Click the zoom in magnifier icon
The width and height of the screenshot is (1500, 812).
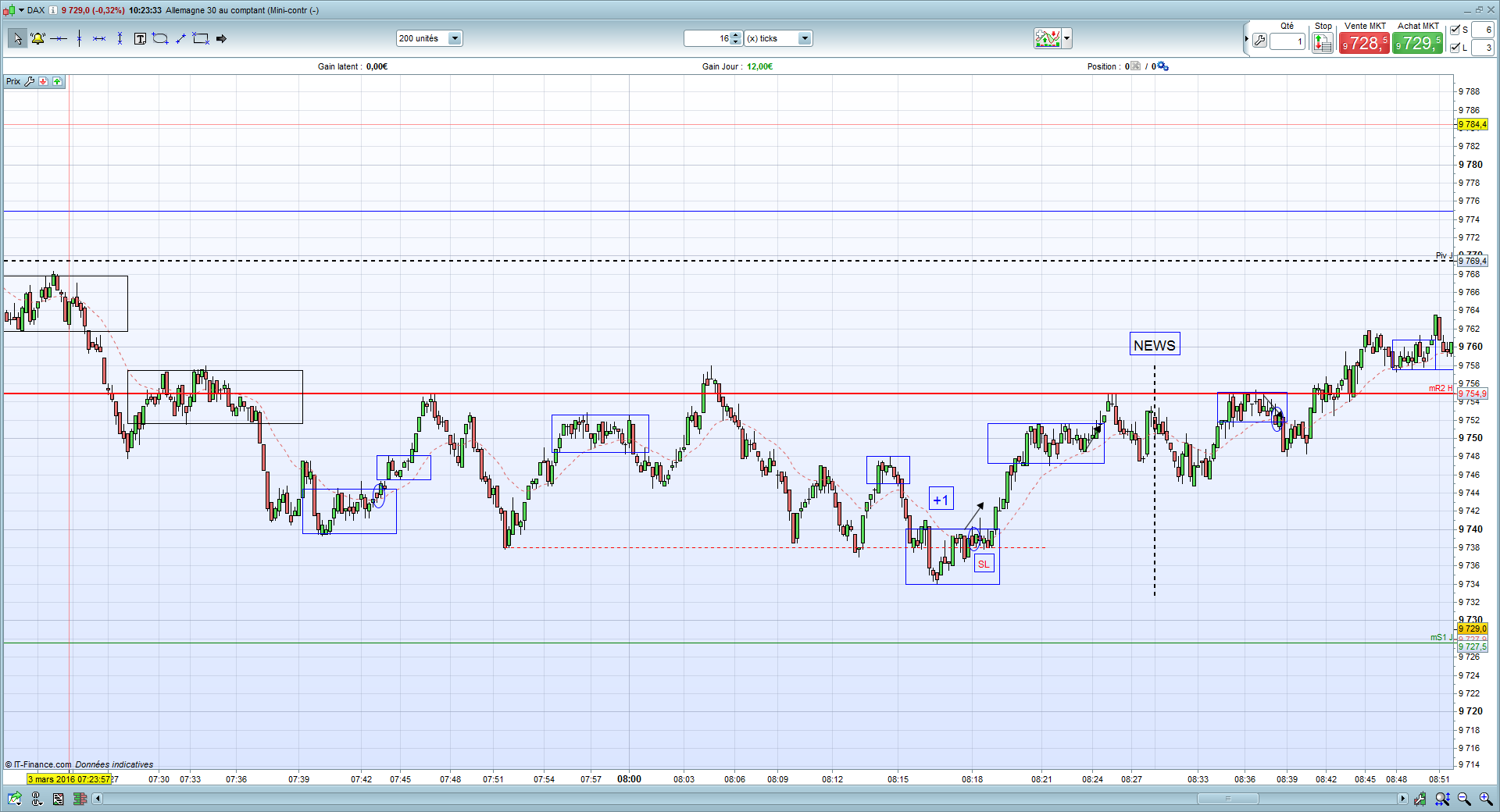coord(1485,799)
